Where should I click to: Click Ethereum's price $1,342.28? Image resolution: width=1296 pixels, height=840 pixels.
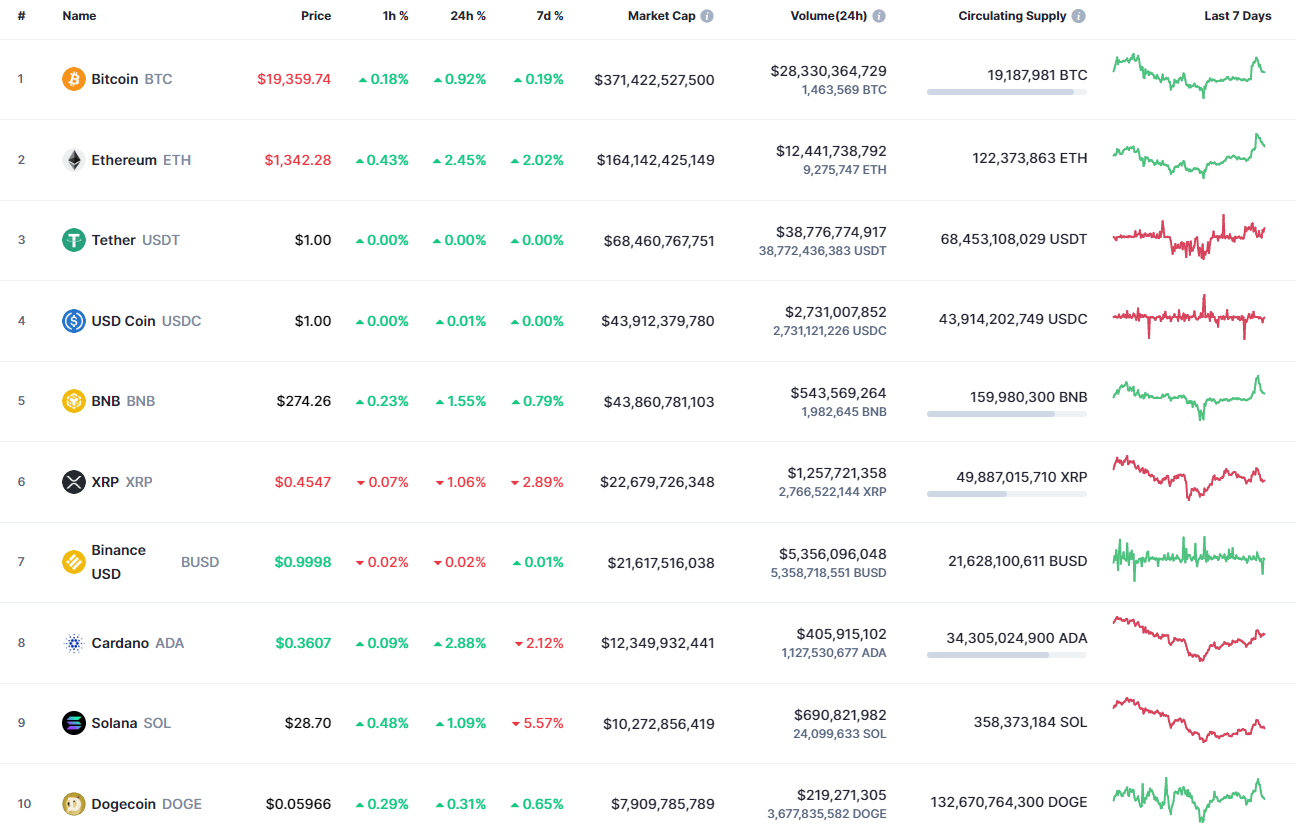pyautogui.click(x=298, y=160)
